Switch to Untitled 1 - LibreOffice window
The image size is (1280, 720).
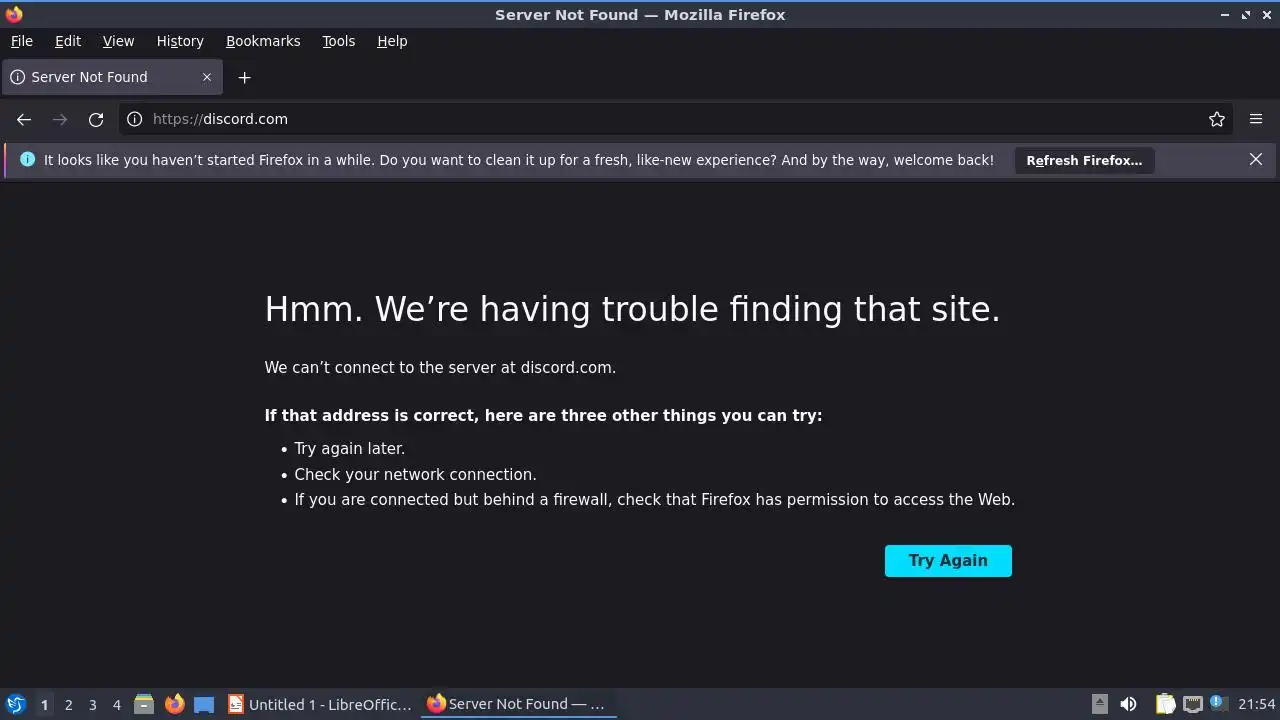coord(320,704)
